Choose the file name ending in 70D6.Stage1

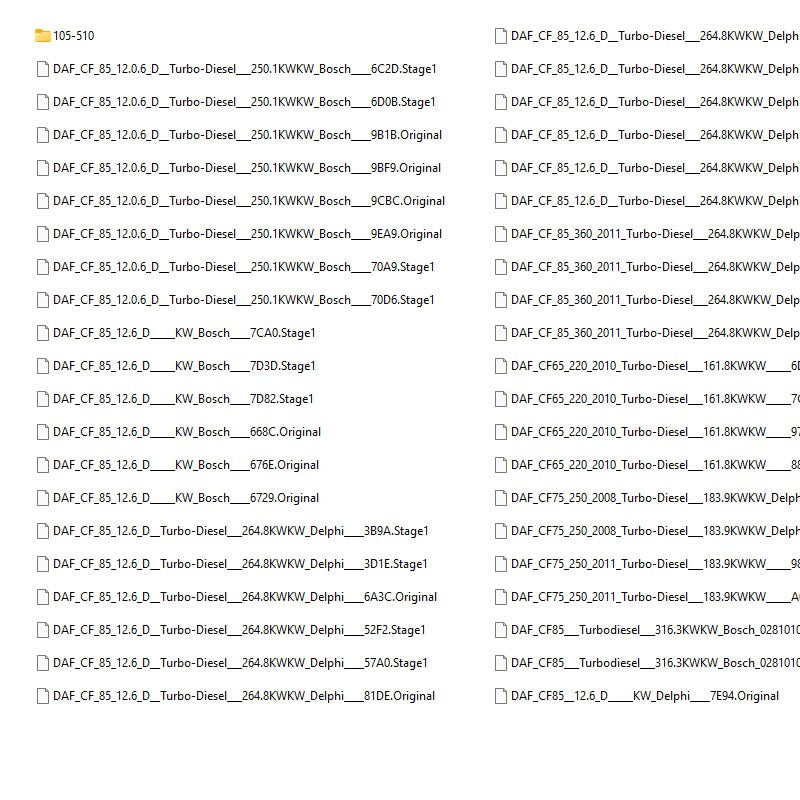(x=244, y=300)
